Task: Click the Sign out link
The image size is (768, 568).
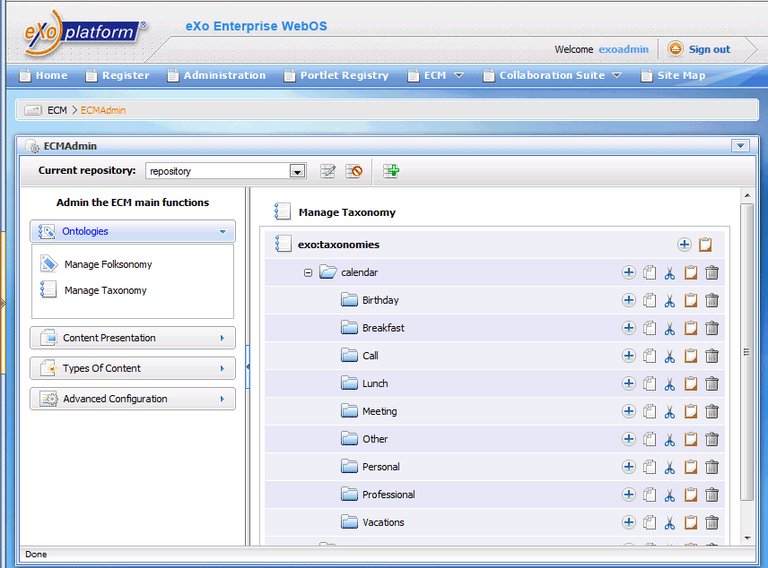Action: (x=709, y=49)
